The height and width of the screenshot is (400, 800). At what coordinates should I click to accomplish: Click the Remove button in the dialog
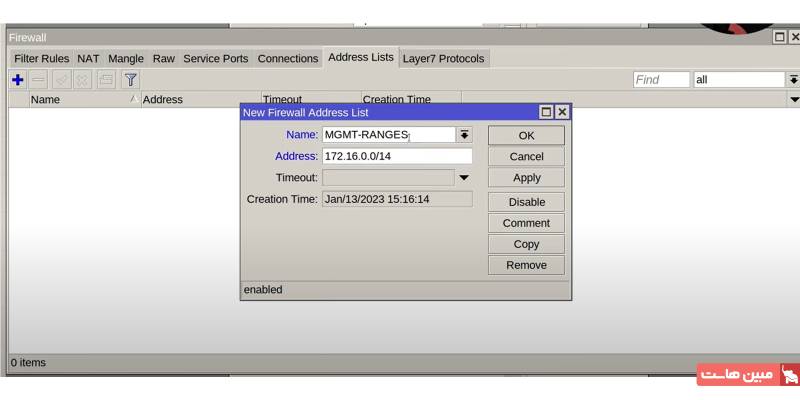(527, 265)
